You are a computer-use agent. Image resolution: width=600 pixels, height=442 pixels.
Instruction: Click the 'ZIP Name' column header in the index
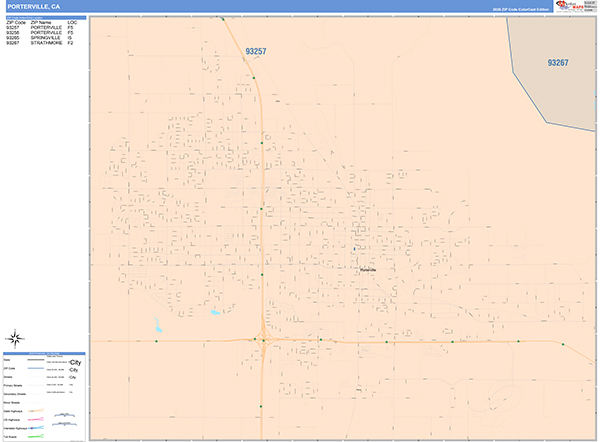(41, 23)
